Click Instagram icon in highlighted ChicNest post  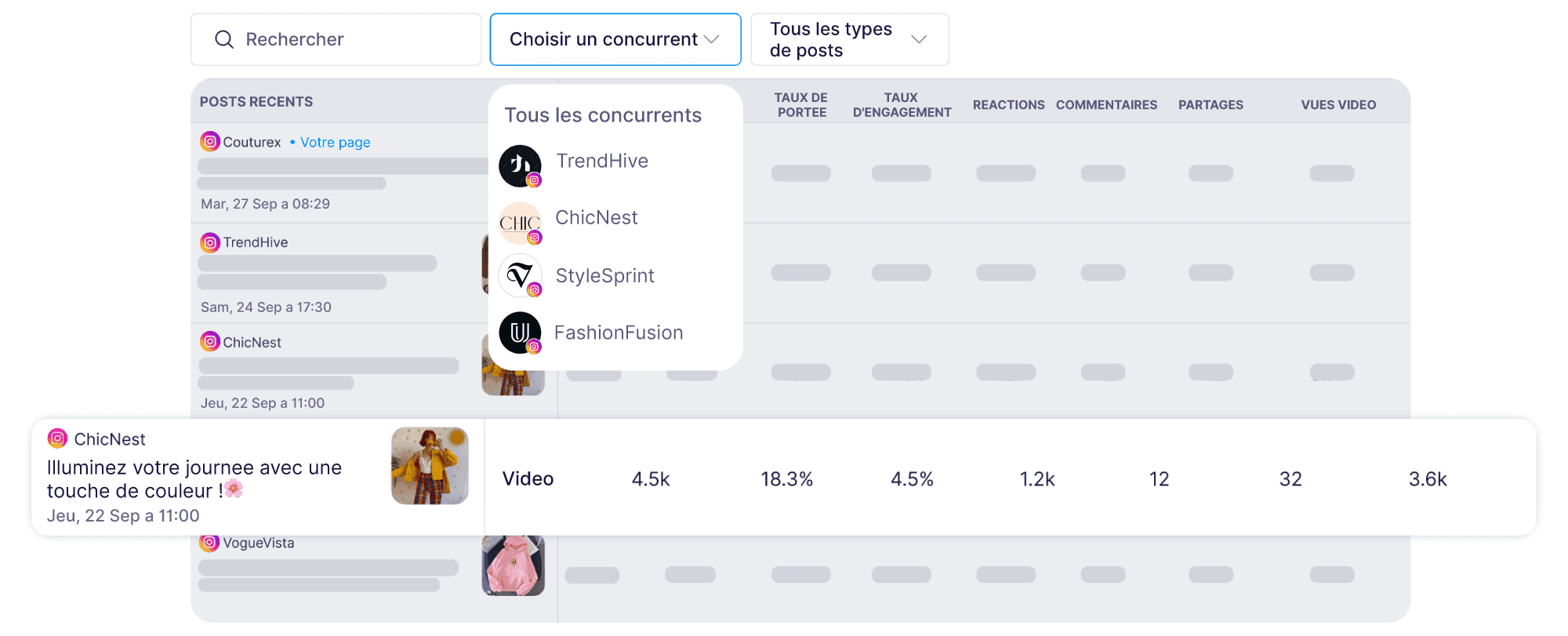[57, 439]
